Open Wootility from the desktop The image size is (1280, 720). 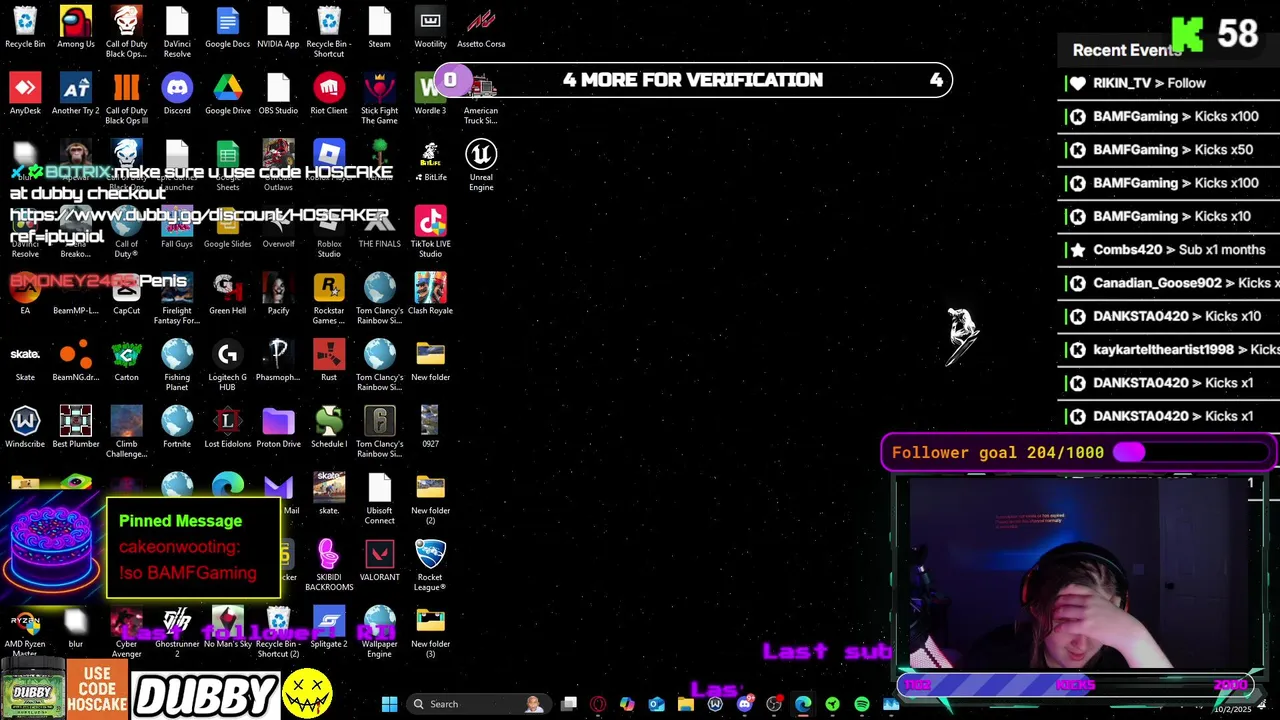tap(430, 27)
